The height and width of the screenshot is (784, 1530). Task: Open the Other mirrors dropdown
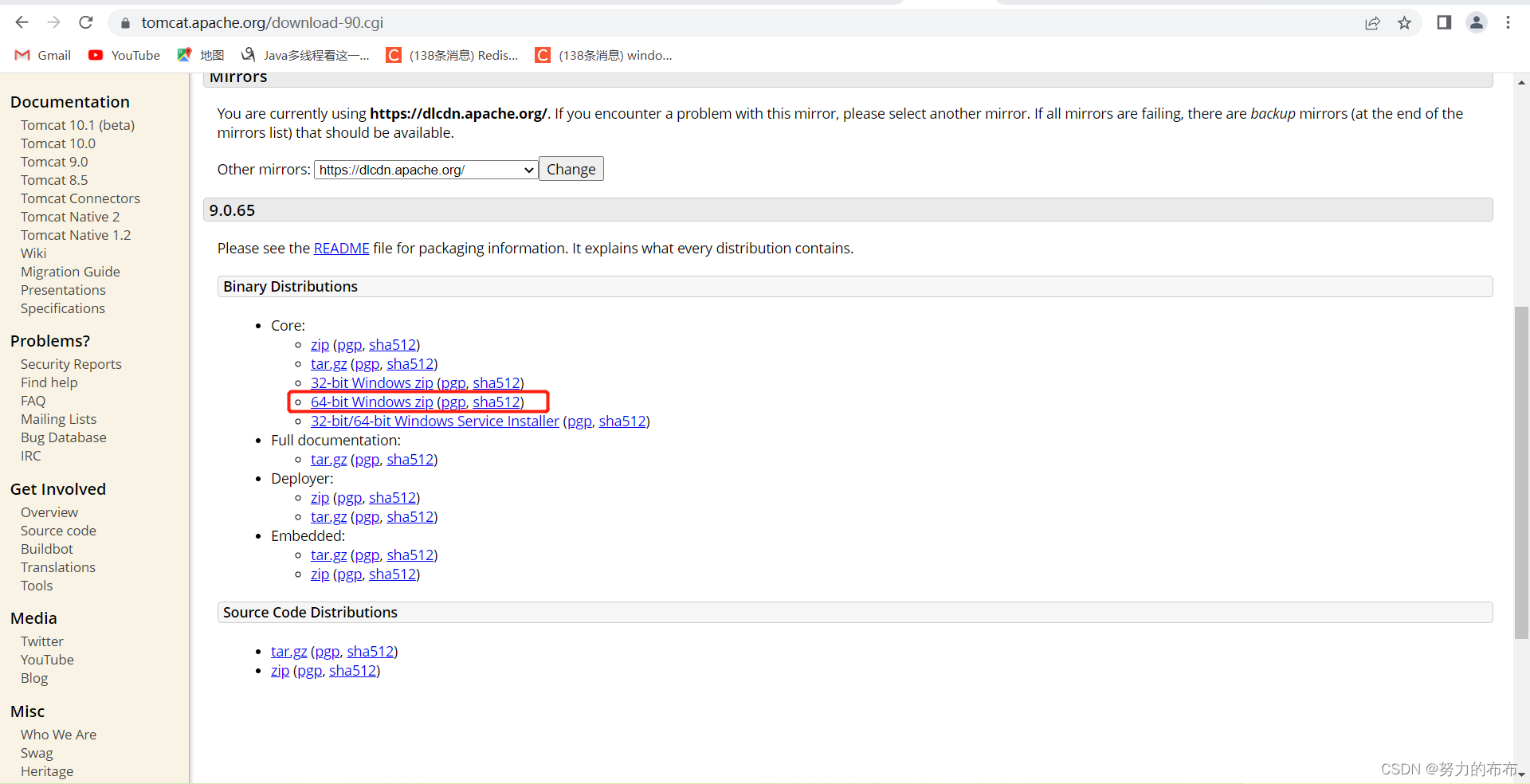tap(426, 170)
